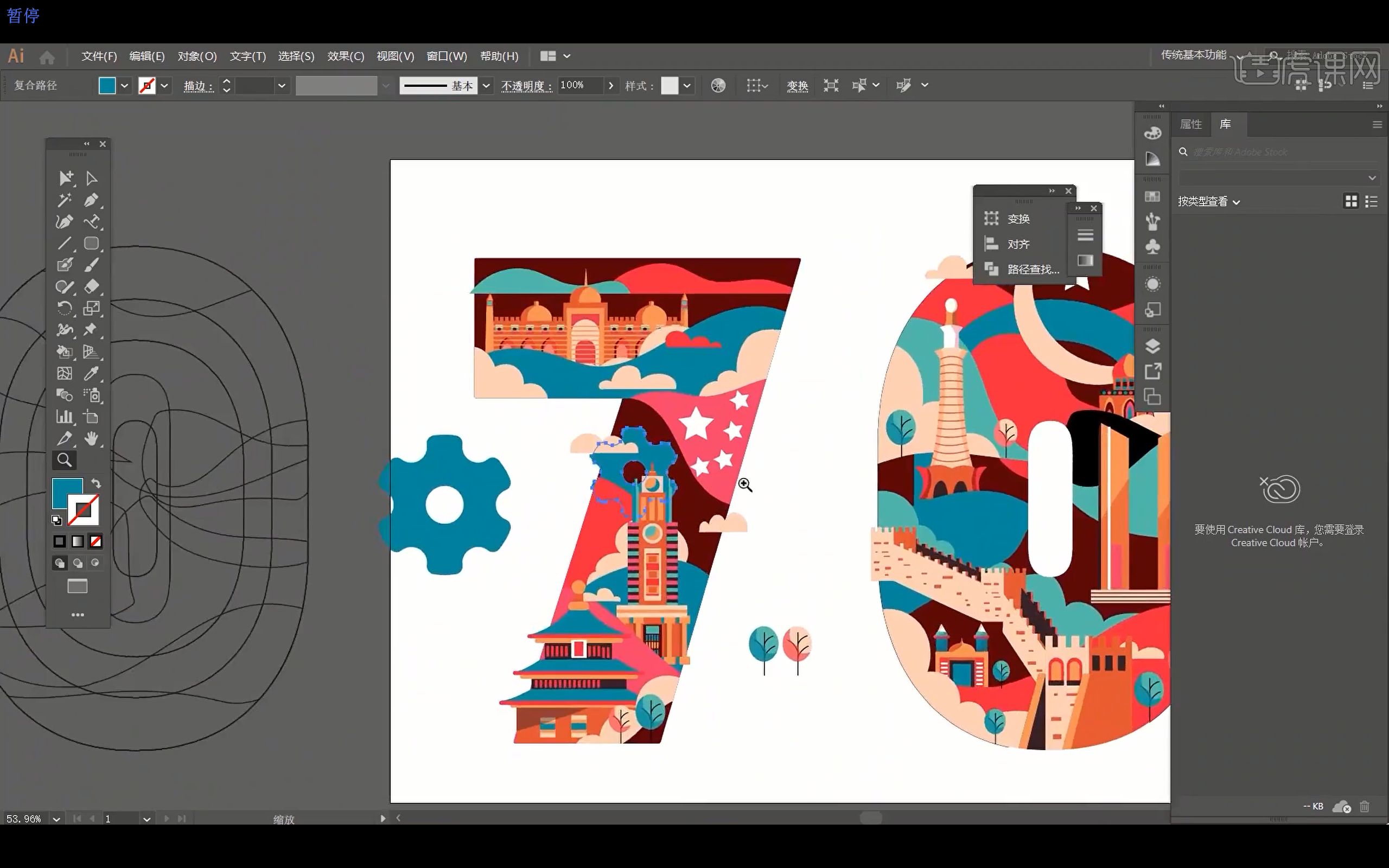Select the Zoom tool

[64, 460]
